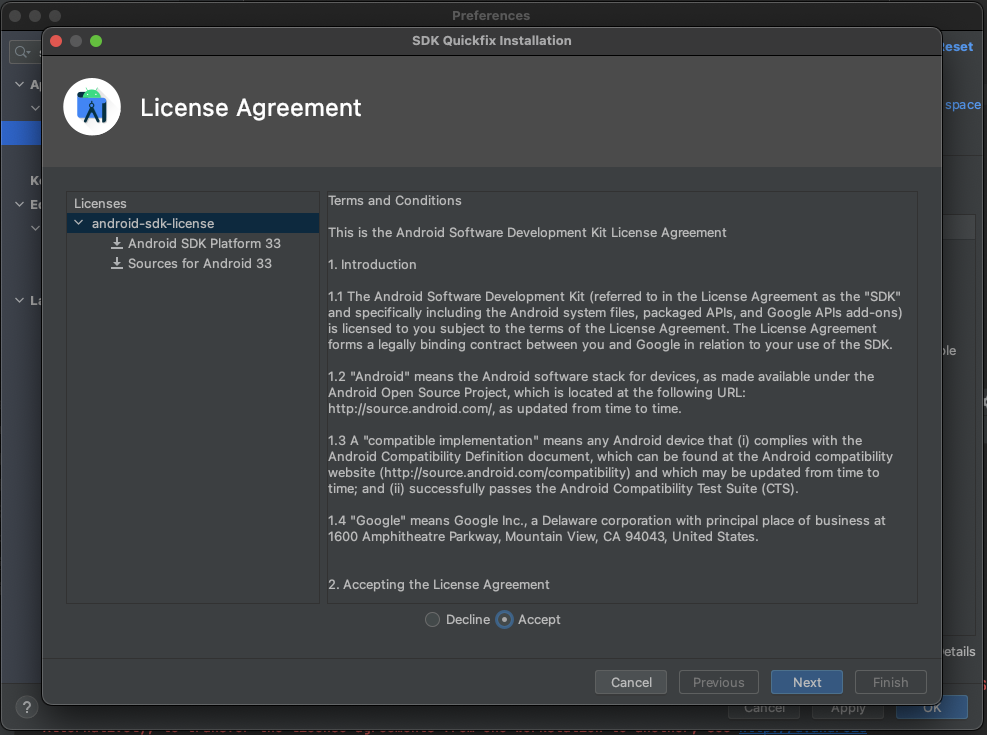Select android-sdk-license row in Licenses list
The height and width of the screenshot is (735, 987).
(193, 223)
